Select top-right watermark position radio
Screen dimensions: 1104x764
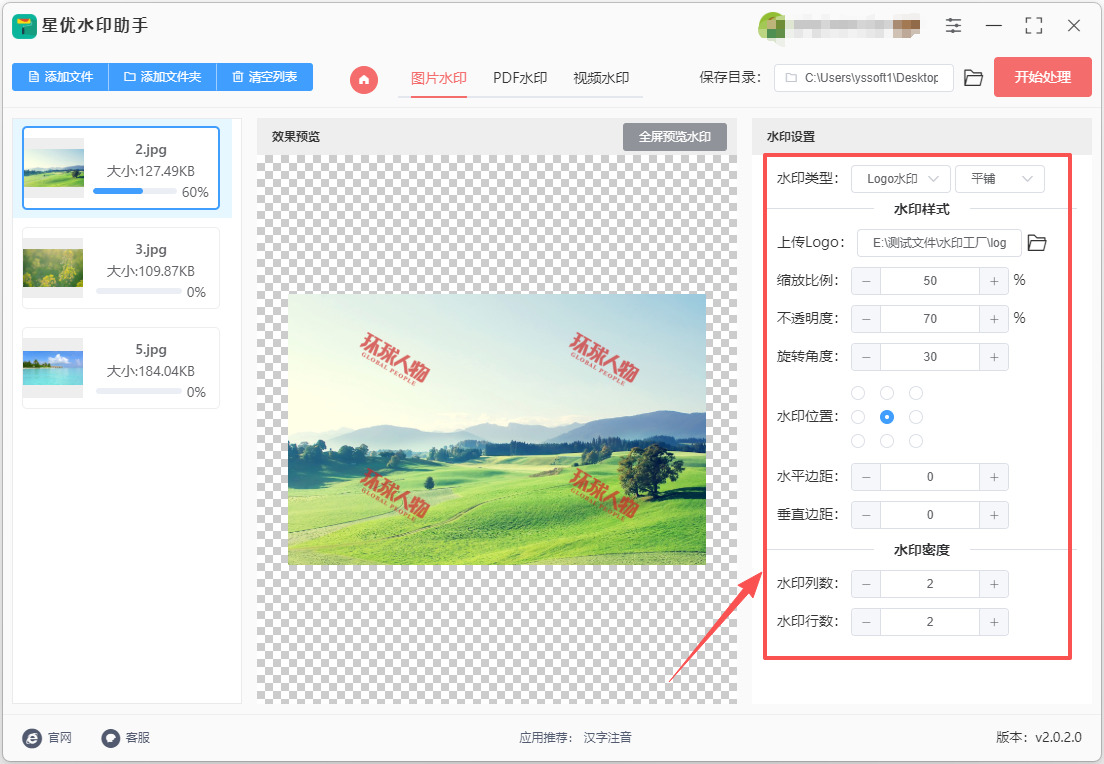coord(915,393)
